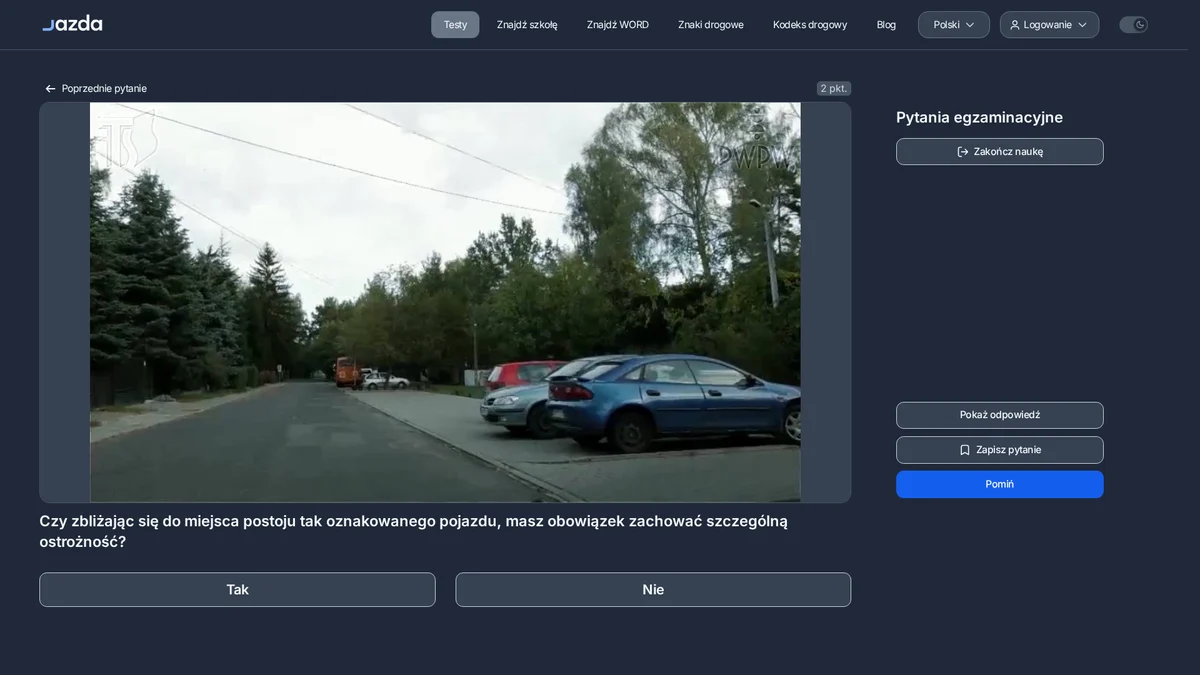Visit the Blog page
The image size is (1200, 675).
pos(886,25)
